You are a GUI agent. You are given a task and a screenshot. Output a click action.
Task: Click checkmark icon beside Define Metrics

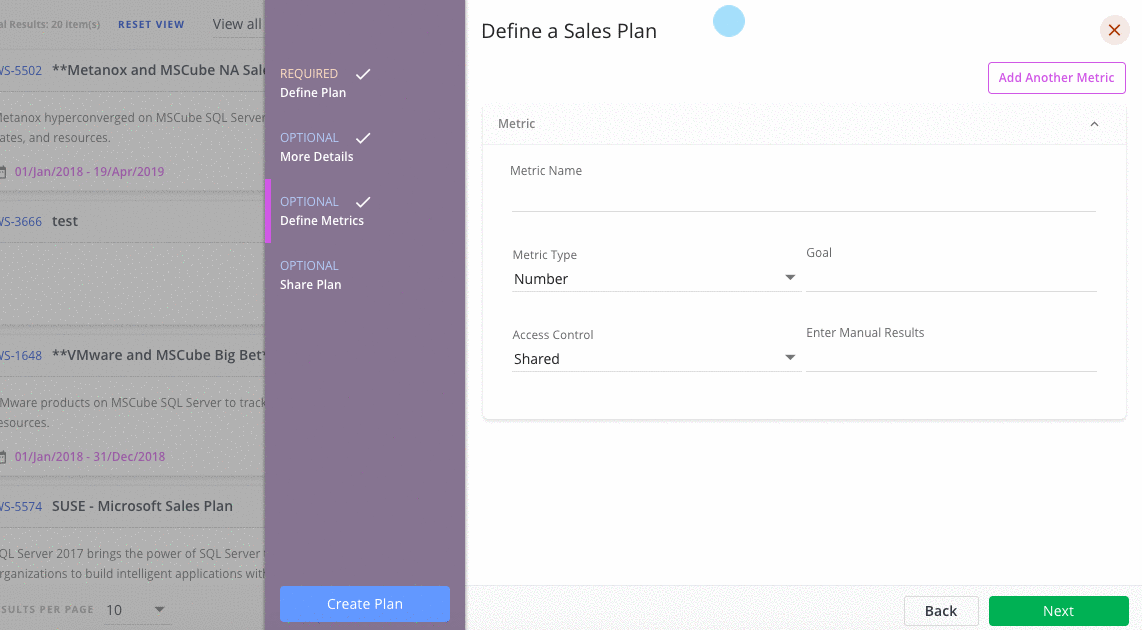364,202
